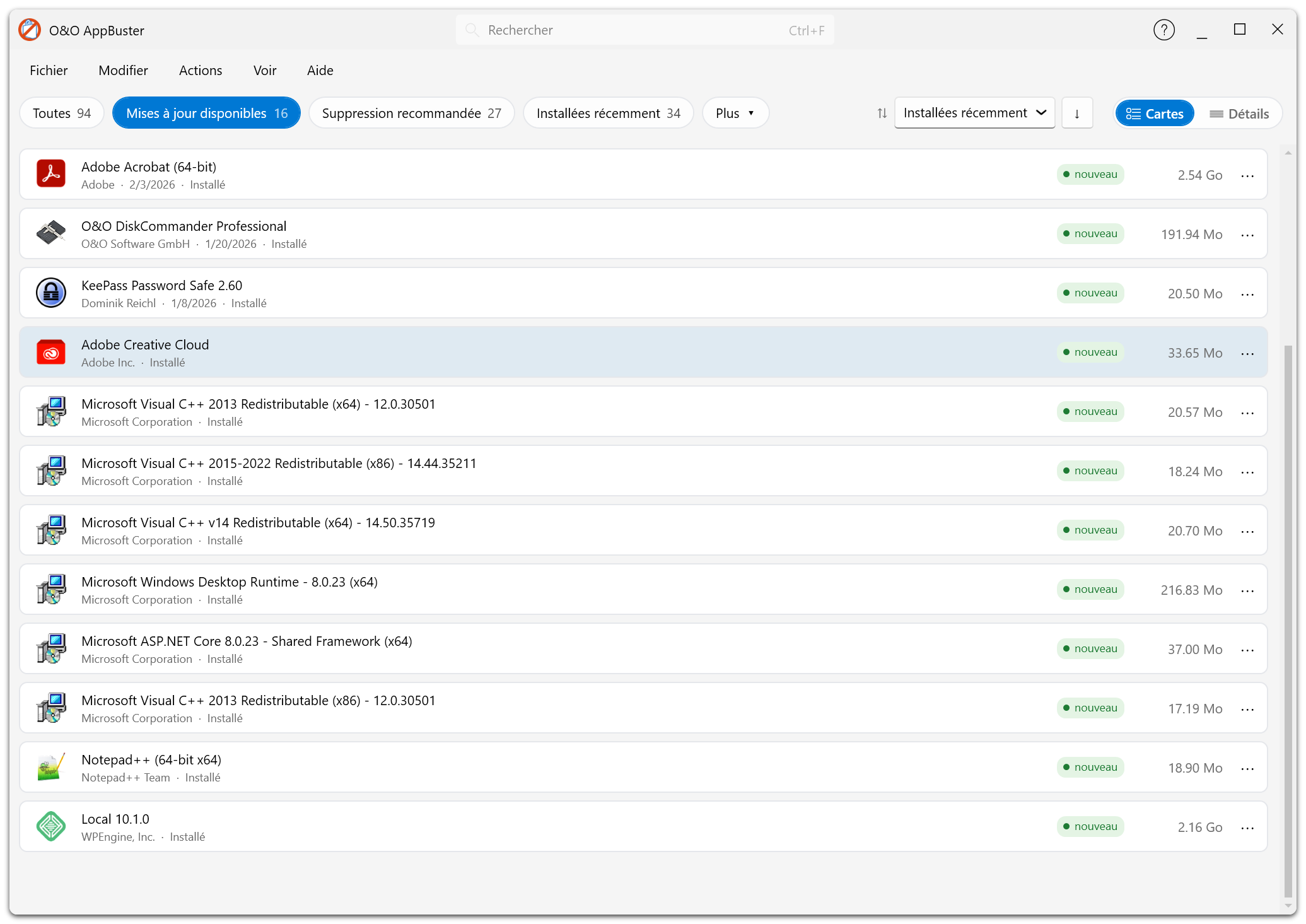
Task: Click the Rechercher search field
Action: click(x=644, y=30)
